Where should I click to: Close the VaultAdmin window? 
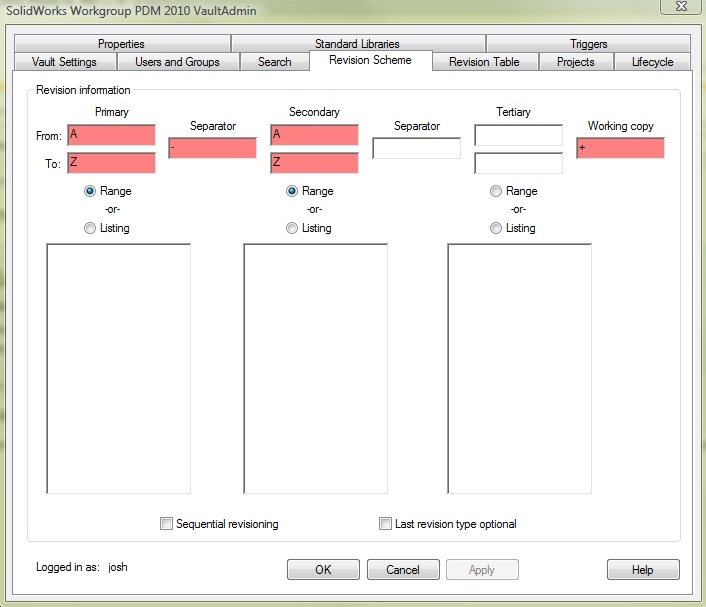pyautogui.click(x=681, y=6)
